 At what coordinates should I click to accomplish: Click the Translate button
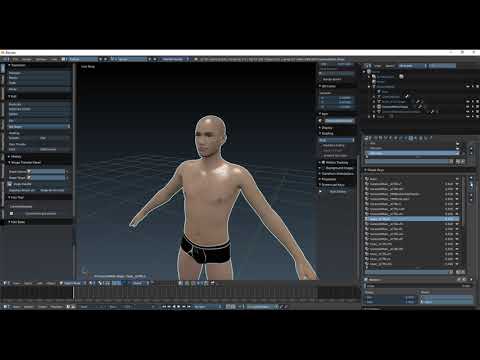tap(39, 73)
